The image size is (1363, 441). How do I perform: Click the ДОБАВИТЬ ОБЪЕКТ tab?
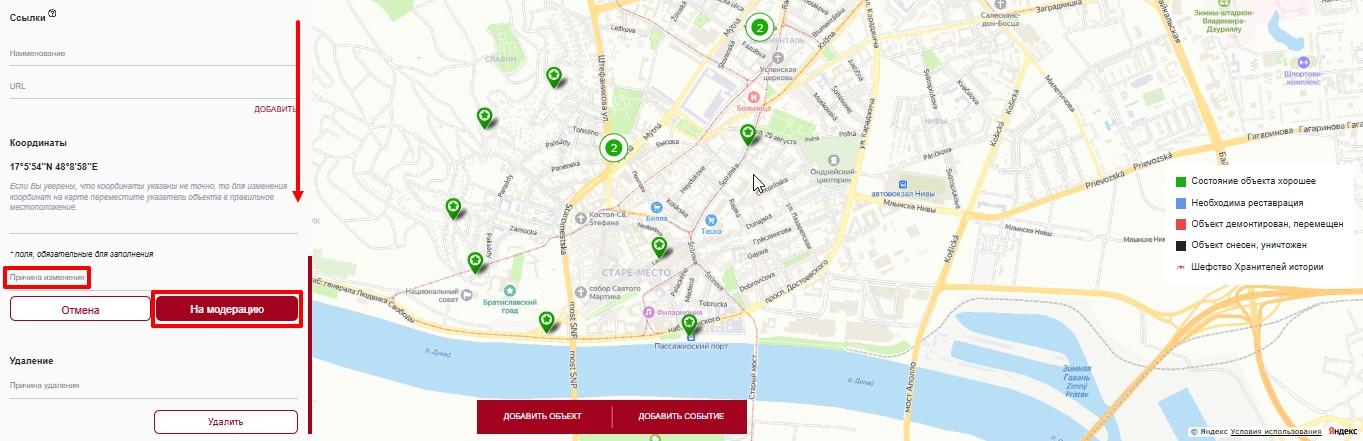pyautogui.click(x=543, y=416)
